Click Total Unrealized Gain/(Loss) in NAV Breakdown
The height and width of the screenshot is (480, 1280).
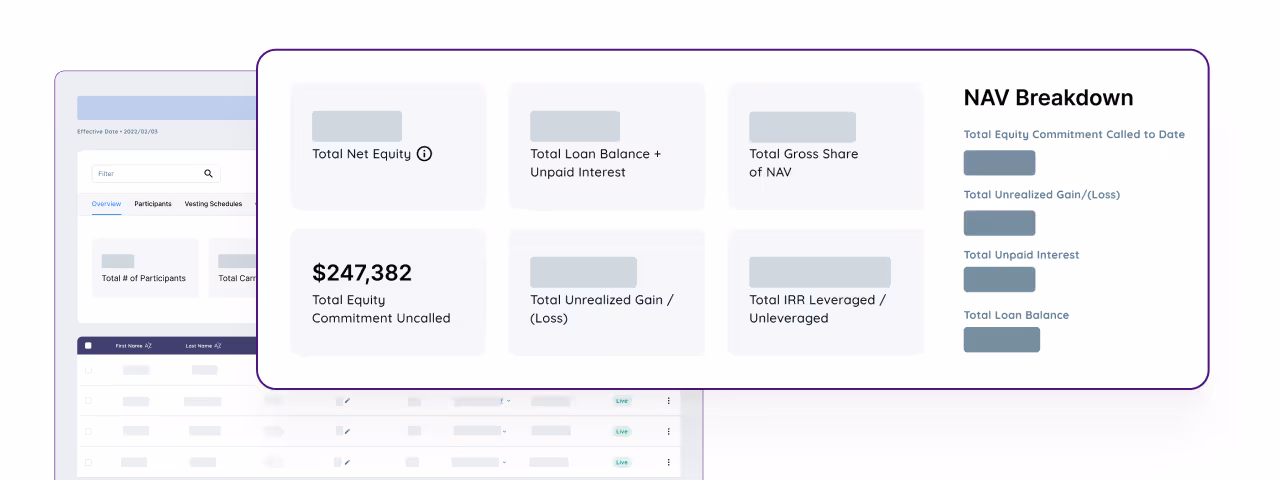click(1041, 195)
